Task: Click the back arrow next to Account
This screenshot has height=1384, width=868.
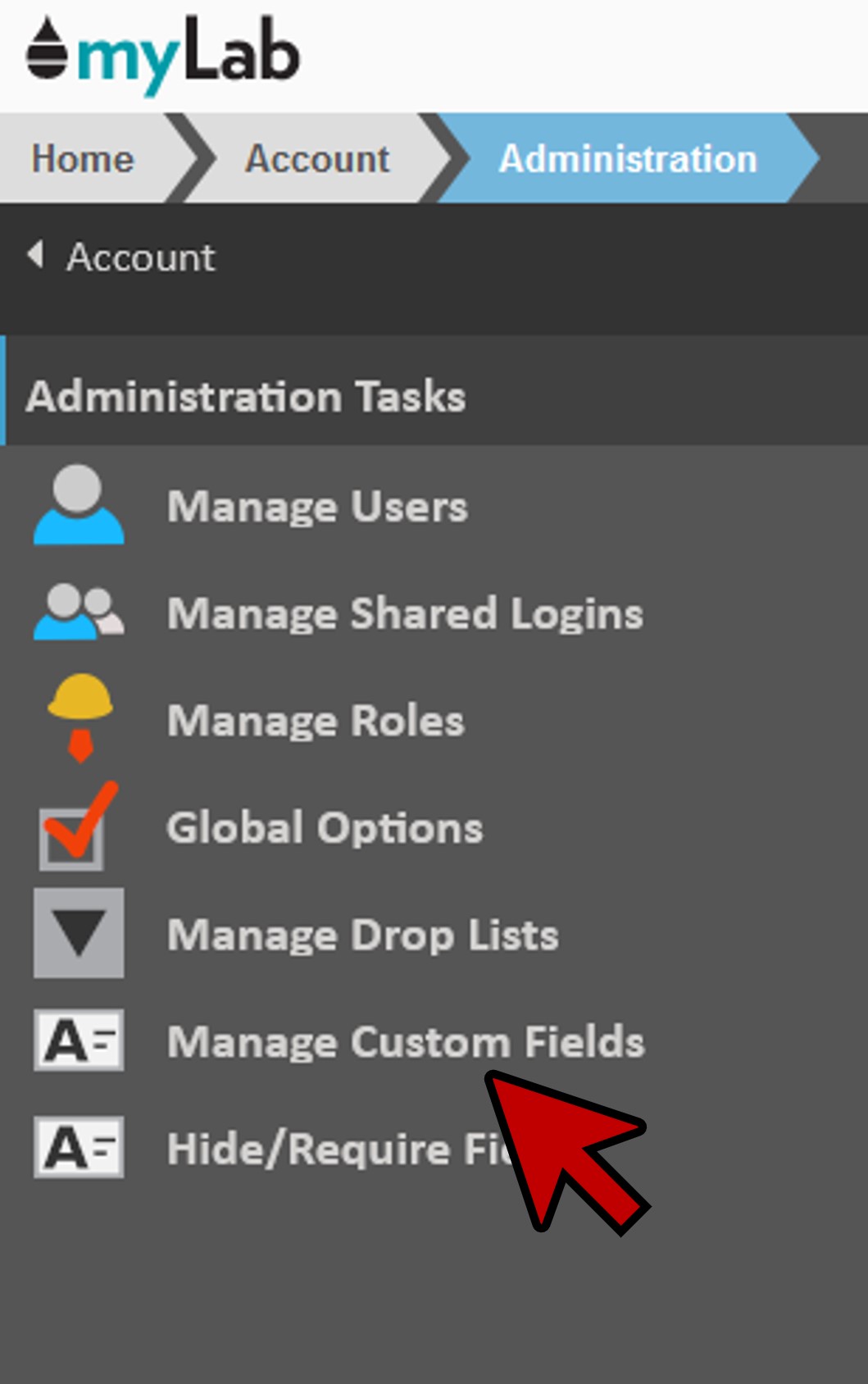Action: click(35, 255)
